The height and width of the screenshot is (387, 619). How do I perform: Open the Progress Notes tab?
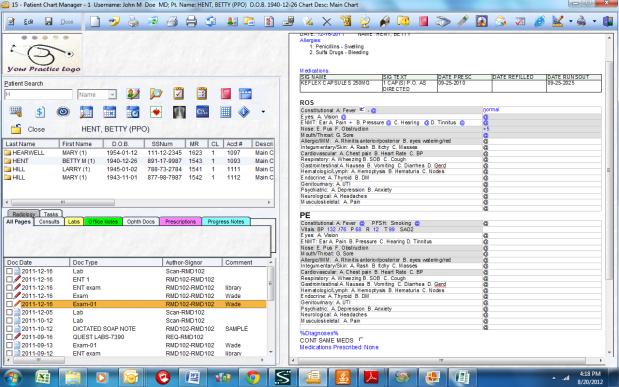coord(226,222)
